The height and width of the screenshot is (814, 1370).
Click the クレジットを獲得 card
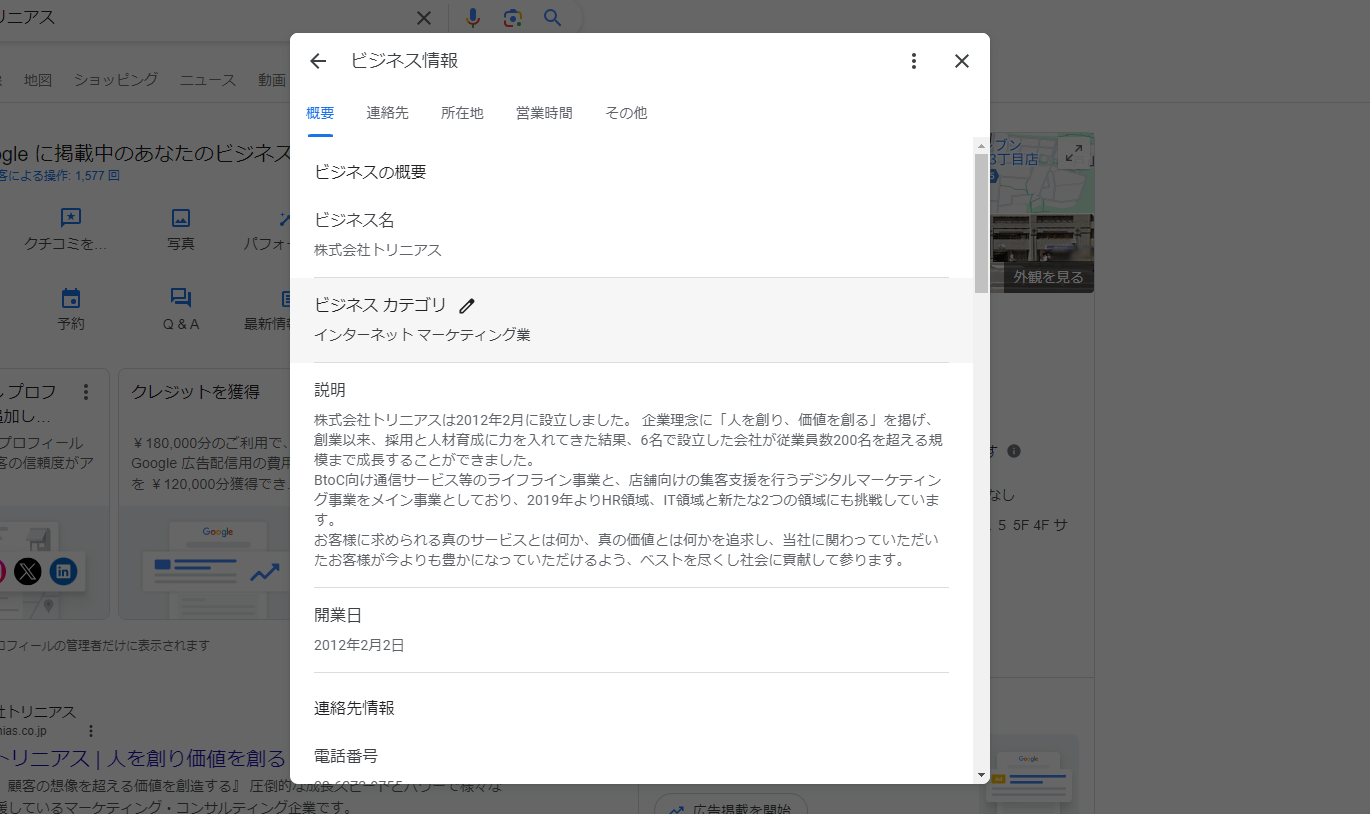[204, 494]
